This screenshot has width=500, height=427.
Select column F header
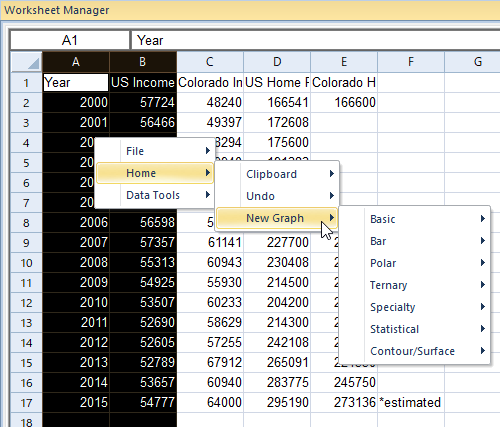pos(411,62)
